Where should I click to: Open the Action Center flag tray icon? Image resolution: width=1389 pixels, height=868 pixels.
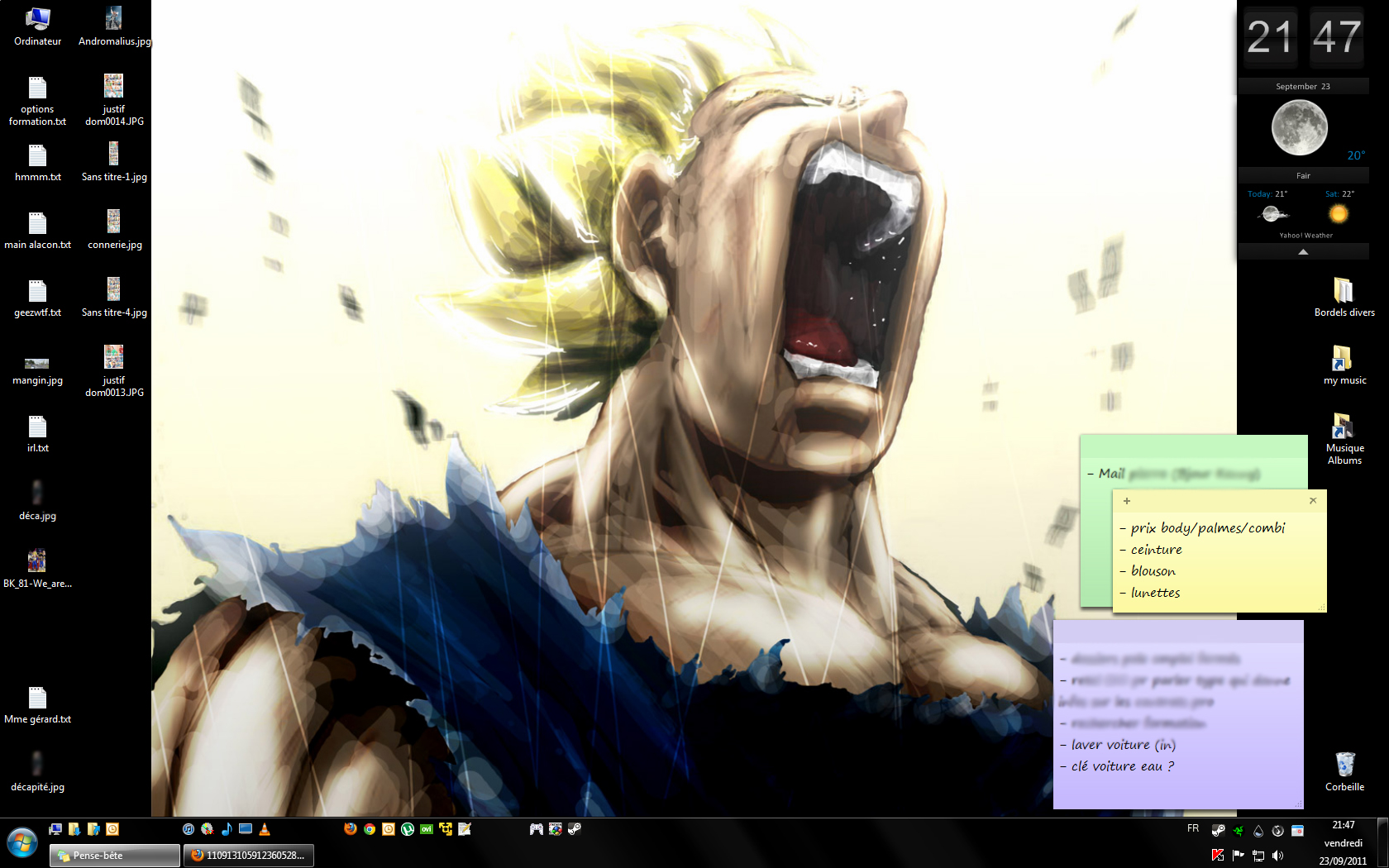tap(1239, 856)
